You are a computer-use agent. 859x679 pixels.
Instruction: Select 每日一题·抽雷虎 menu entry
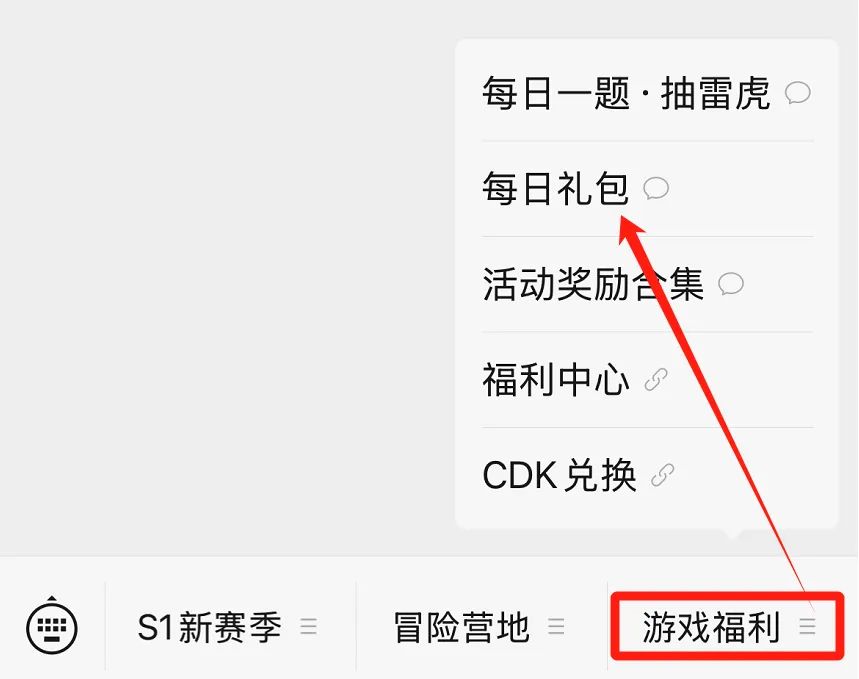coord(648,93)
